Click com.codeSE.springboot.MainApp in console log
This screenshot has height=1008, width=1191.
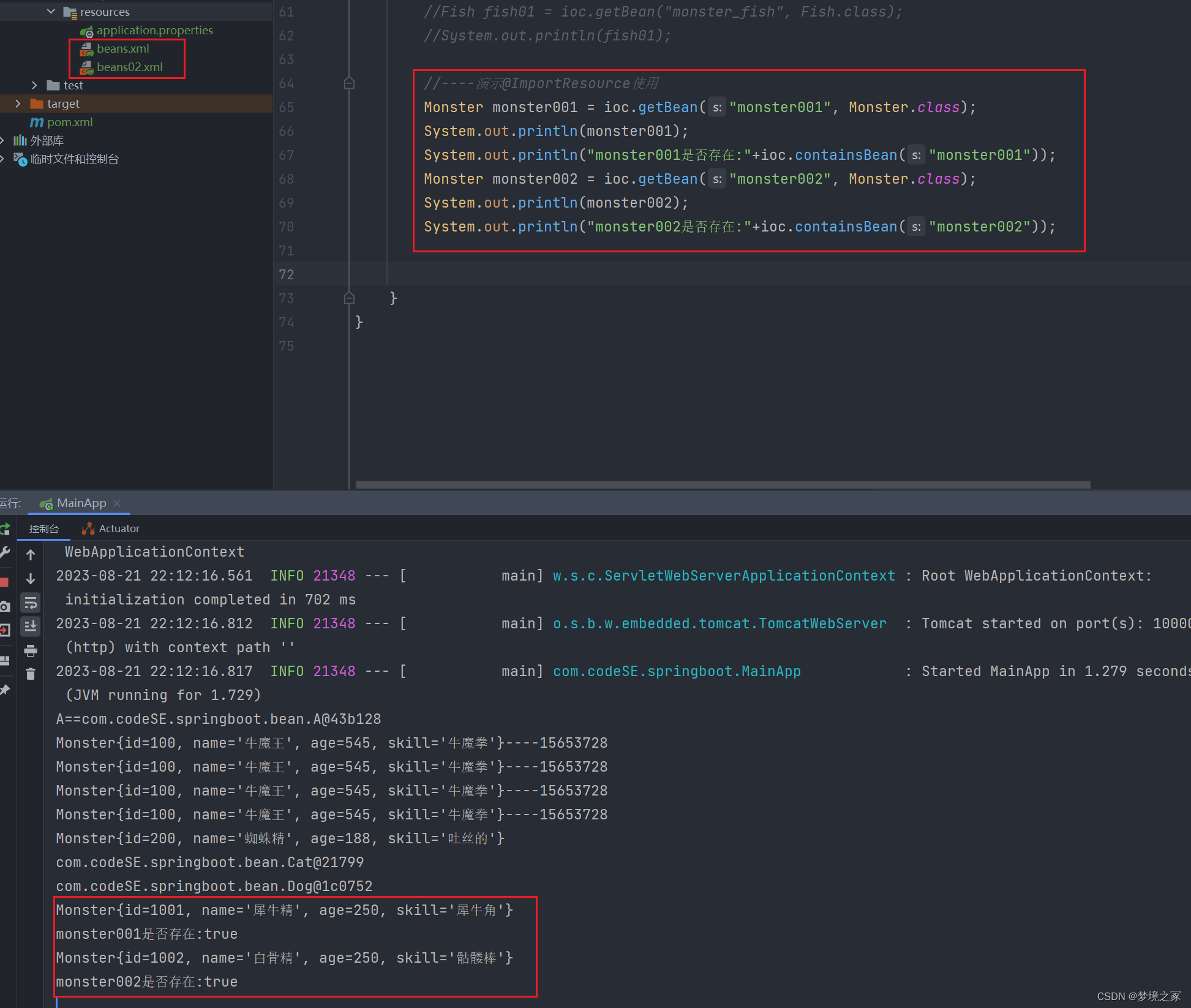point(677,671)
